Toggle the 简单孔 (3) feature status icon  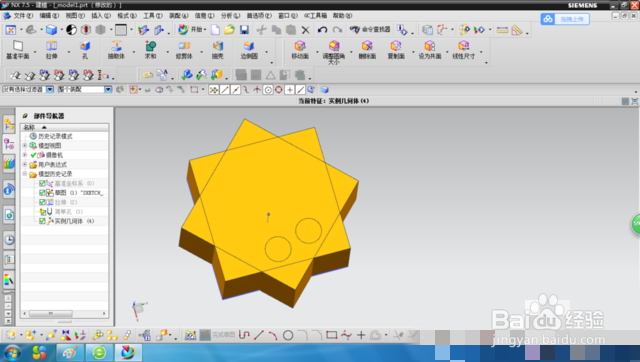click(42, 212)
